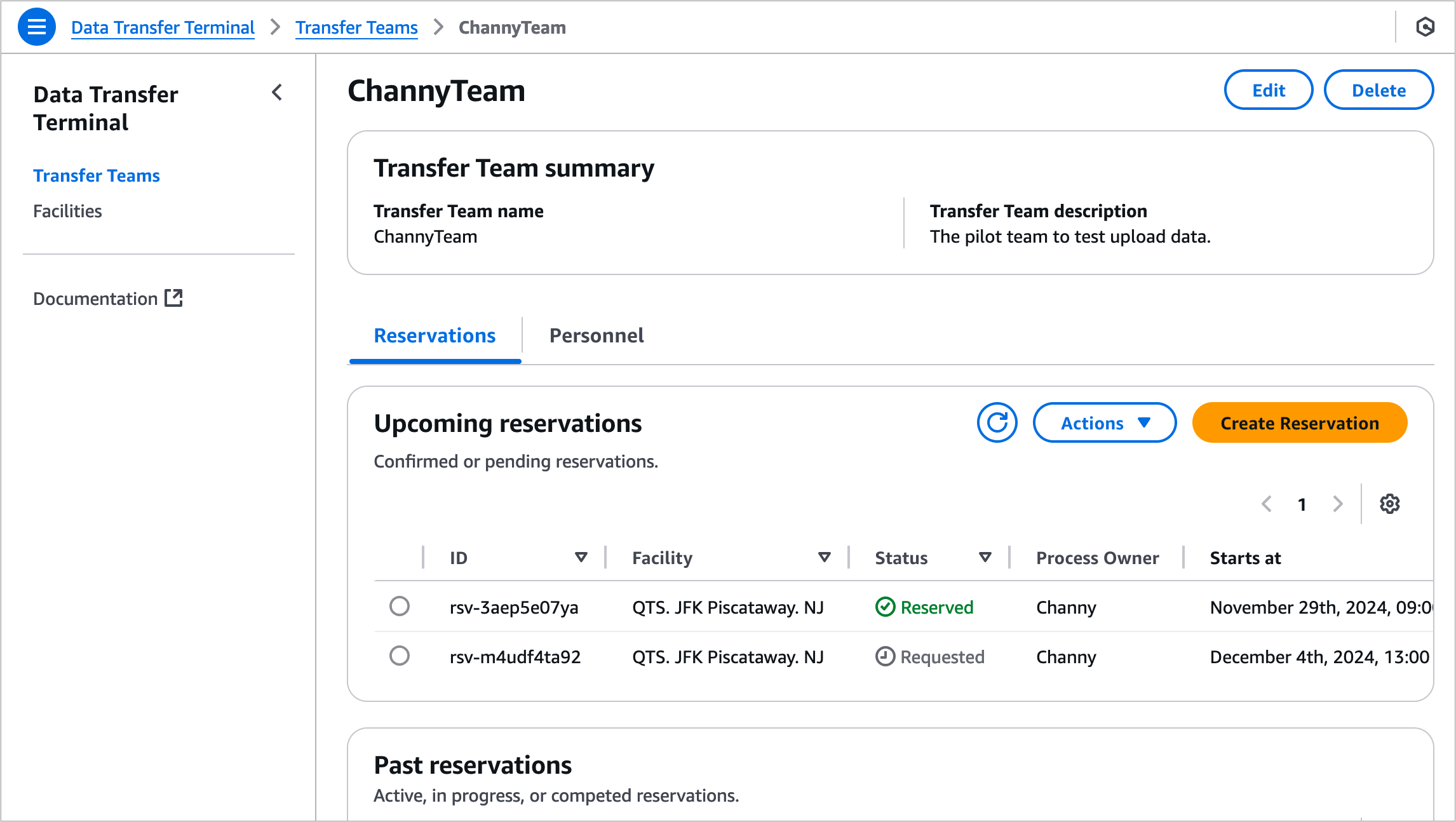
Task: Switch to the Personnel tab
Action: tap(596, 335)
